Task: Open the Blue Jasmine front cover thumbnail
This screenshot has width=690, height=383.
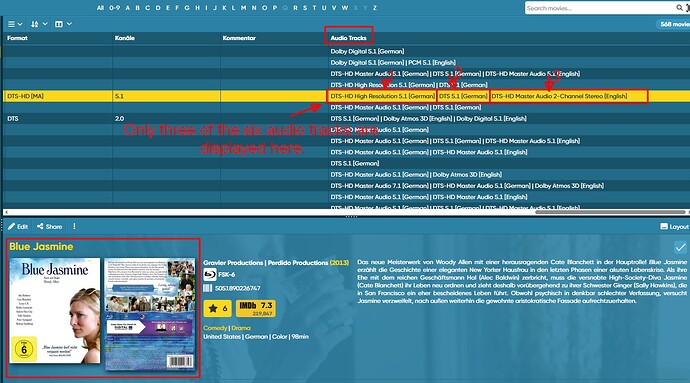Action: 55,311
